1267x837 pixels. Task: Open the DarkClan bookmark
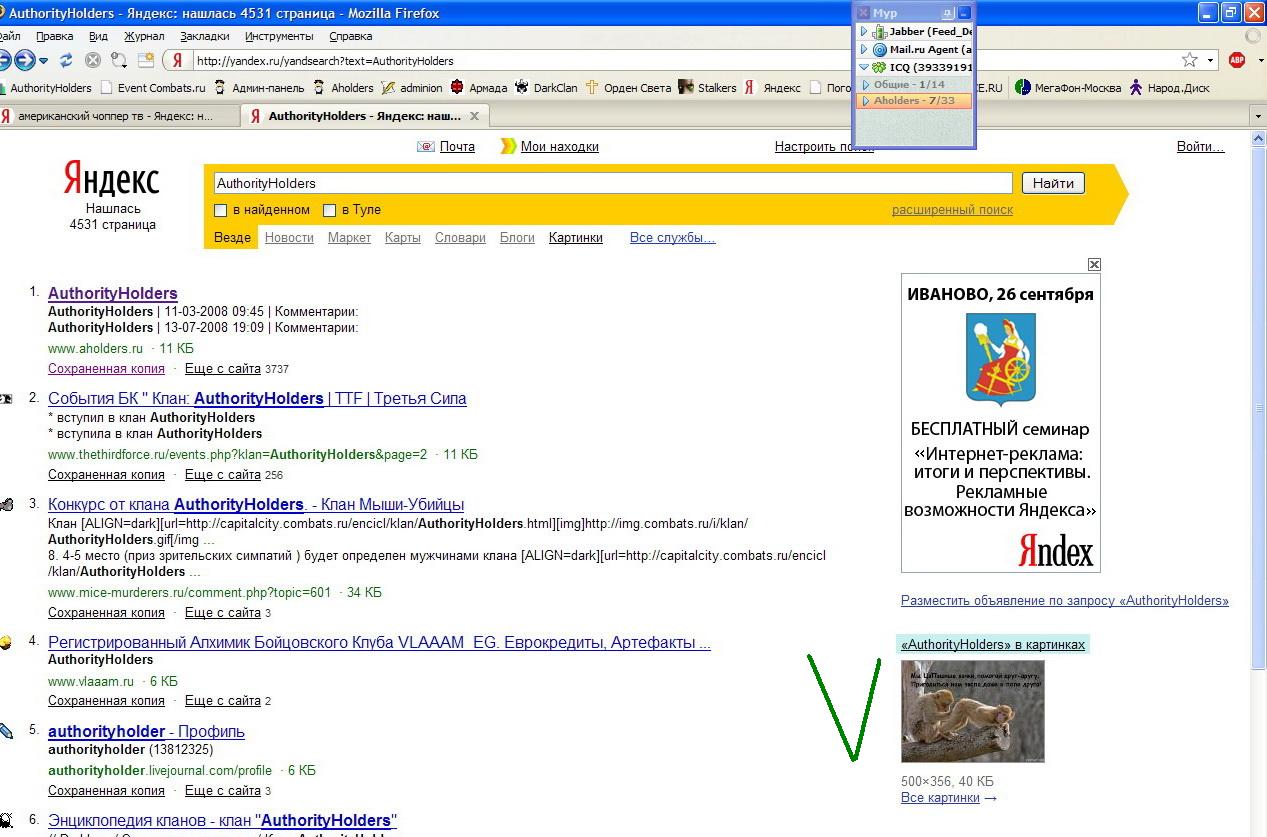[546, 88]
